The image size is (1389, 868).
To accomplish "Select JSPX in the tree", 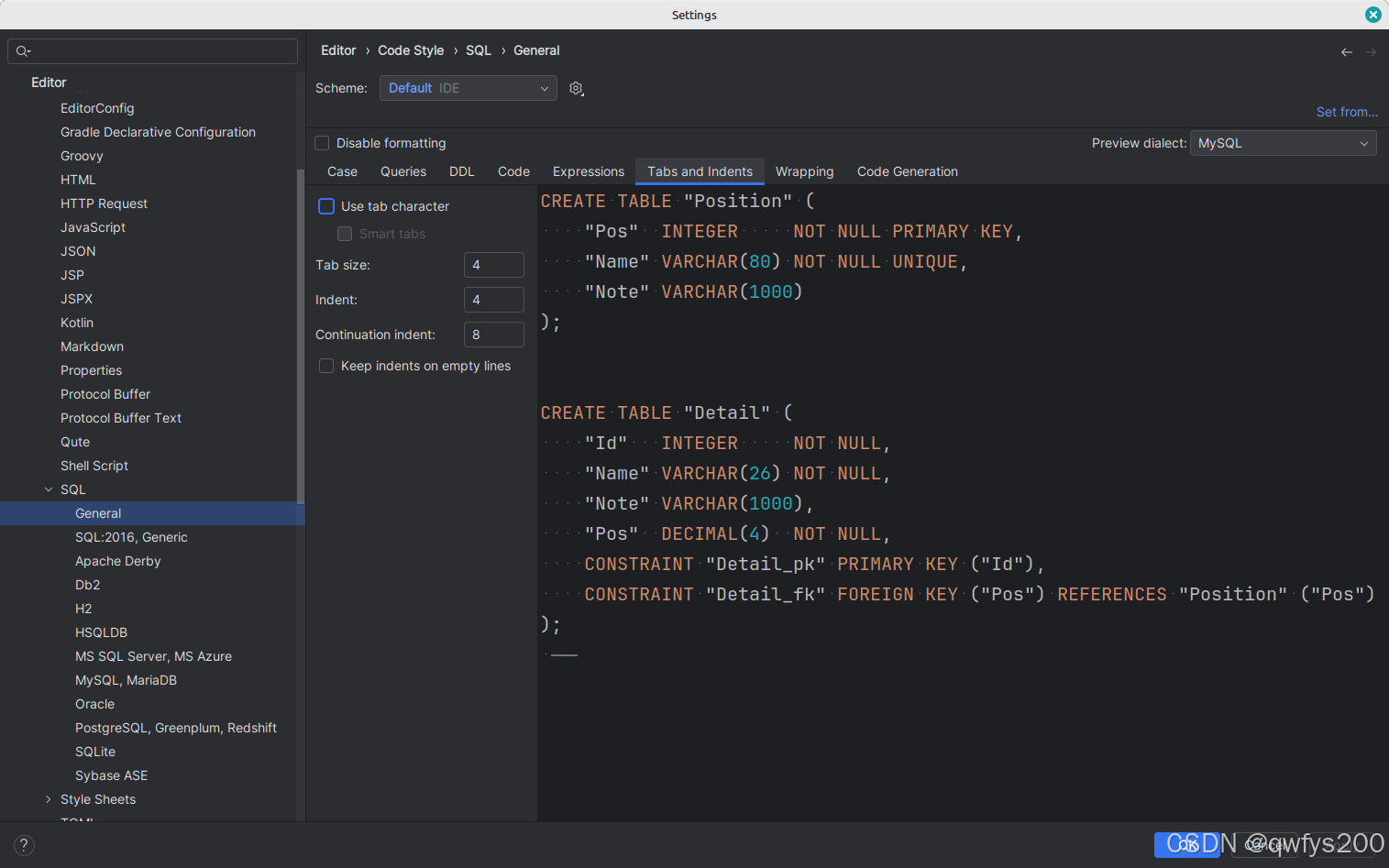I will [x=76, y=299].
